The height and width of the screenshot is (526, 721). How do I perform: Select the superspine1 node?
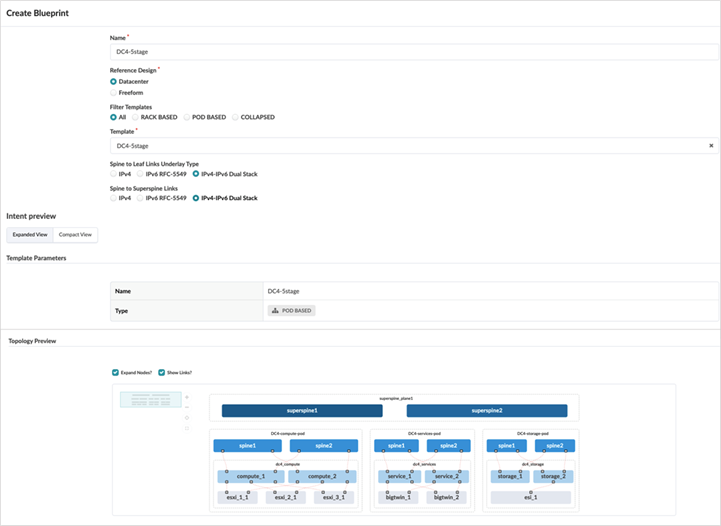(302, 411)
